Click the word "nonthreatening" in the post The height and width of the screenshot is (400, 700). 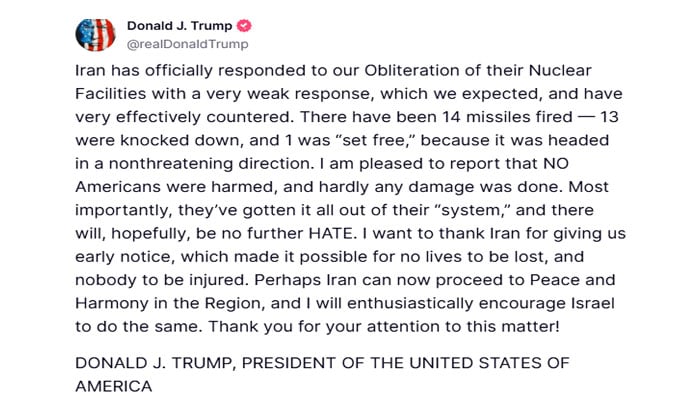(x=171, y=163)
